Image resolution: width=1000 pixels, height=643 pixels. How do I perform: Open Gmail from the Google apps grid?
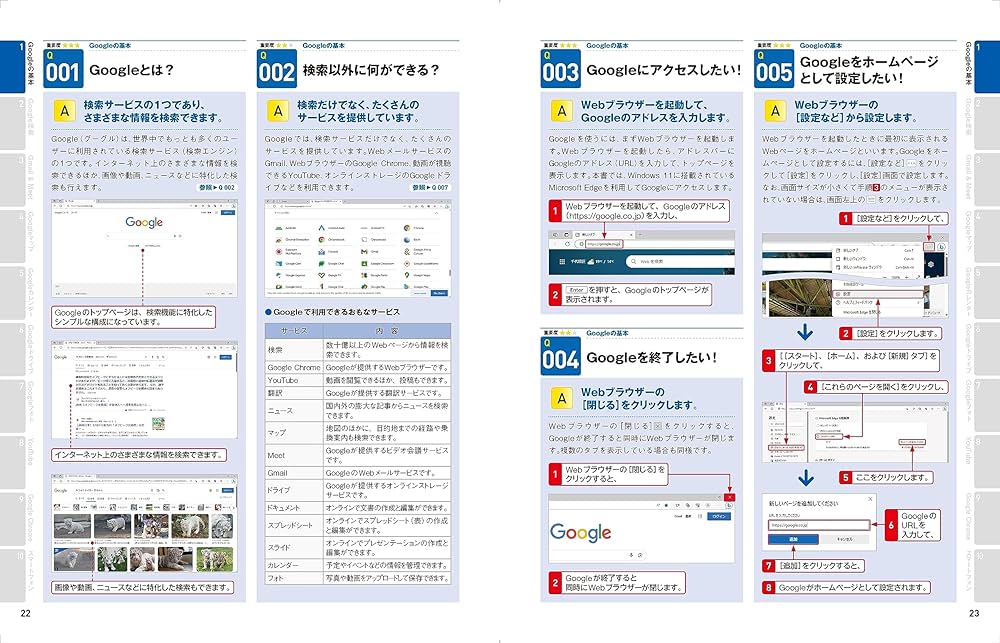pyautogui.click(x=364, y=251)
